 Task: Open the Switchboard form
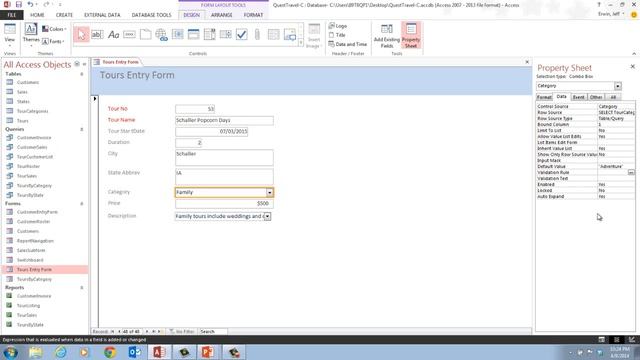click(x=30, y=260)
